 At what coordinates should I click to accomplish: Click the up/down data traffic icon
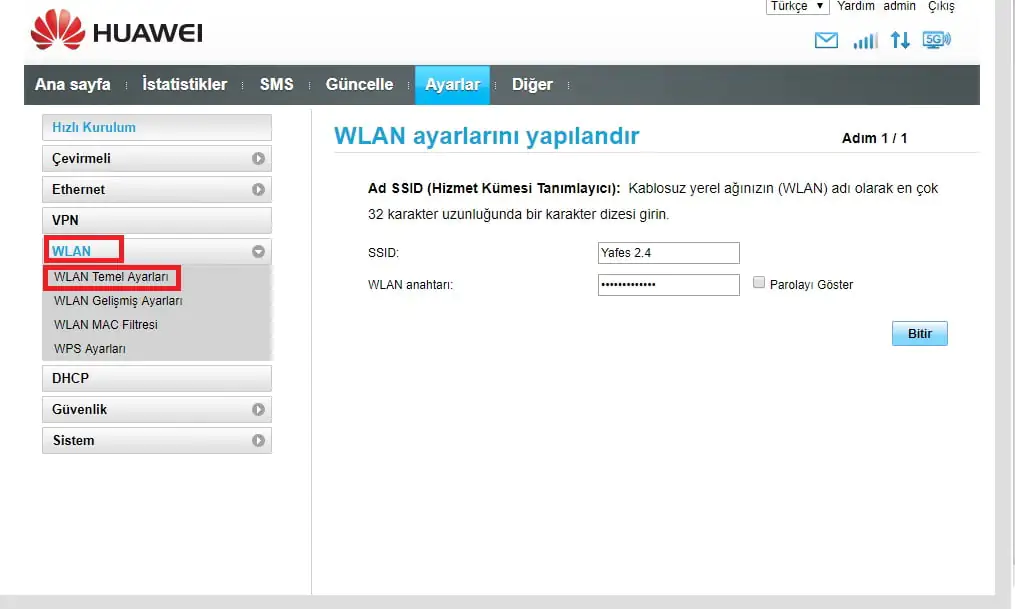899,42
